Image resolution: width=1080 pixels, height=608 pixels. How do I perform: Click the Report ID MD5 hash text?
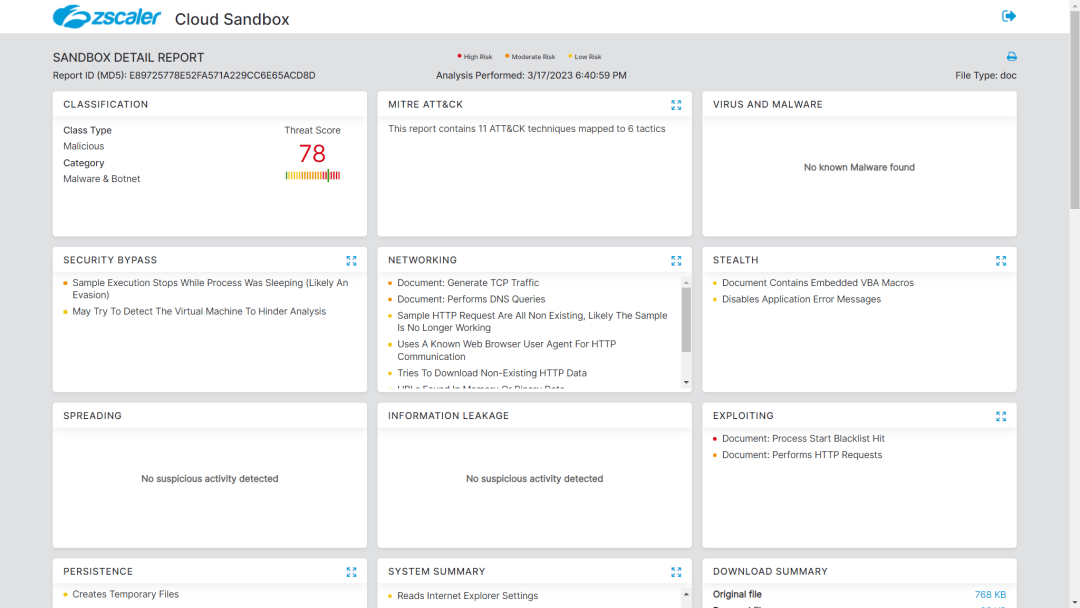tap(222, 76)
